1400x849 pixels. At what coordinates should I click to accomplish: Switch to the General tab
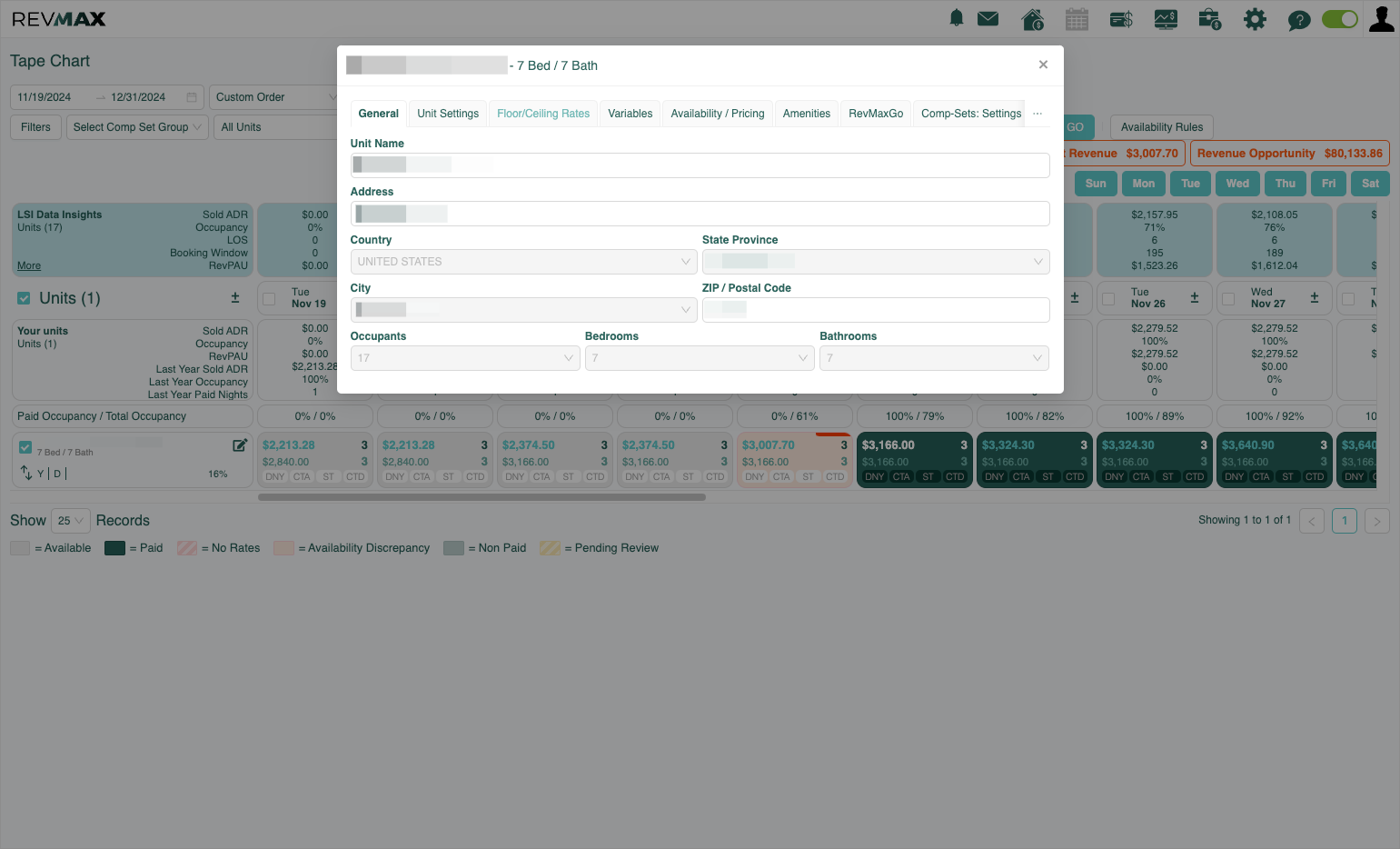pos(378,114)
